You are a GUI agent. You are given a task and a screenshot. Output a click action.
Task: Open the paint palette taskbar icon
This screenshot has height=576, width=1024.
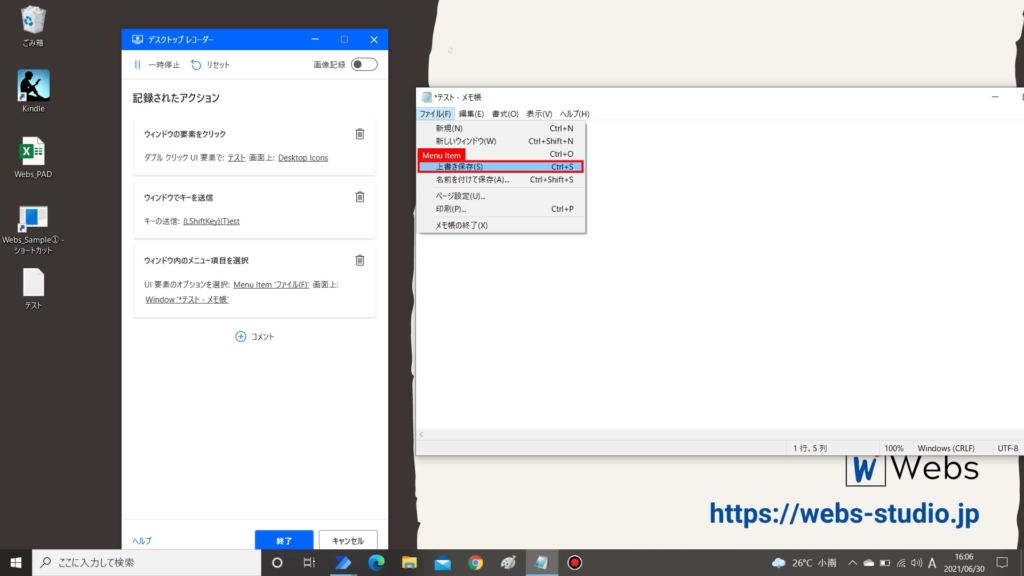click(508, 562)
